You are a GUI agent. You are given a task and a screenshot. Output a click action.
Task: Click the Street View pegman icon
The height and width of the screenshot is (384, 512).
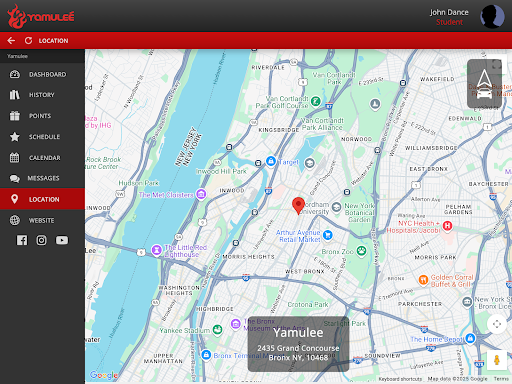click(497, 360)
